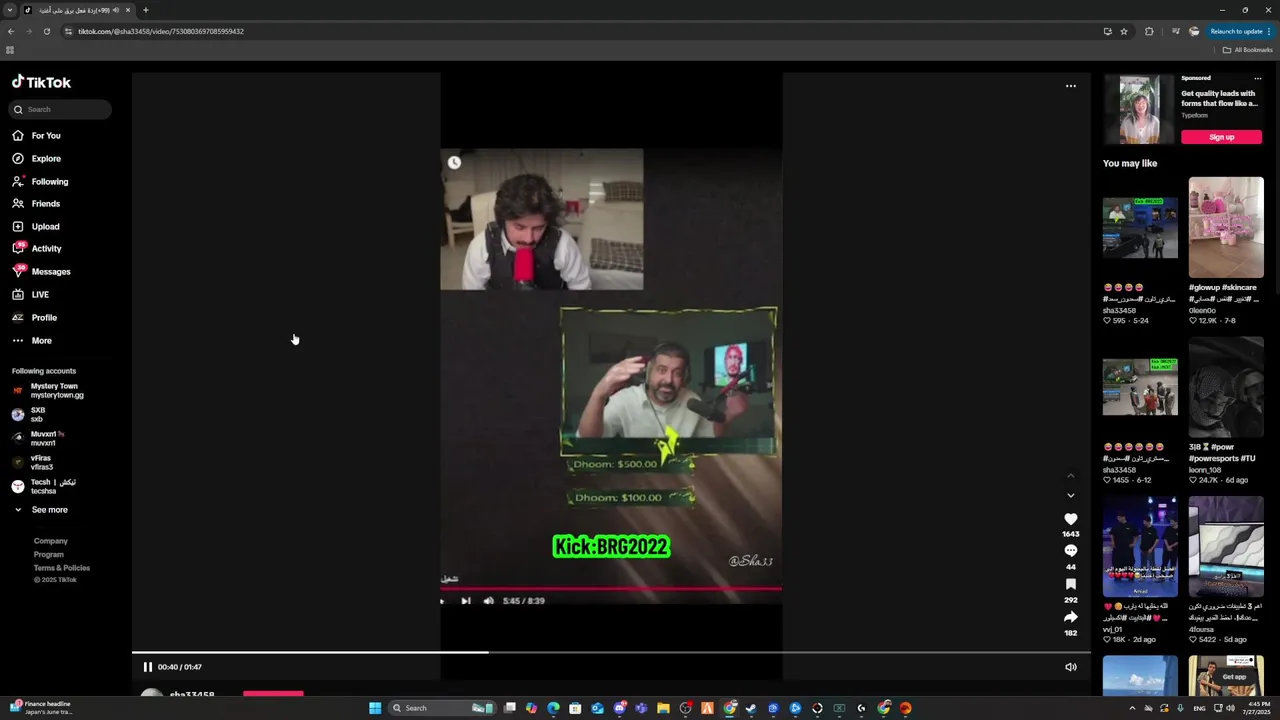Image resolution: width=1280 pixels, height=720 pixels.
Task: Open the More menu in sidebar
Action: 32,340
